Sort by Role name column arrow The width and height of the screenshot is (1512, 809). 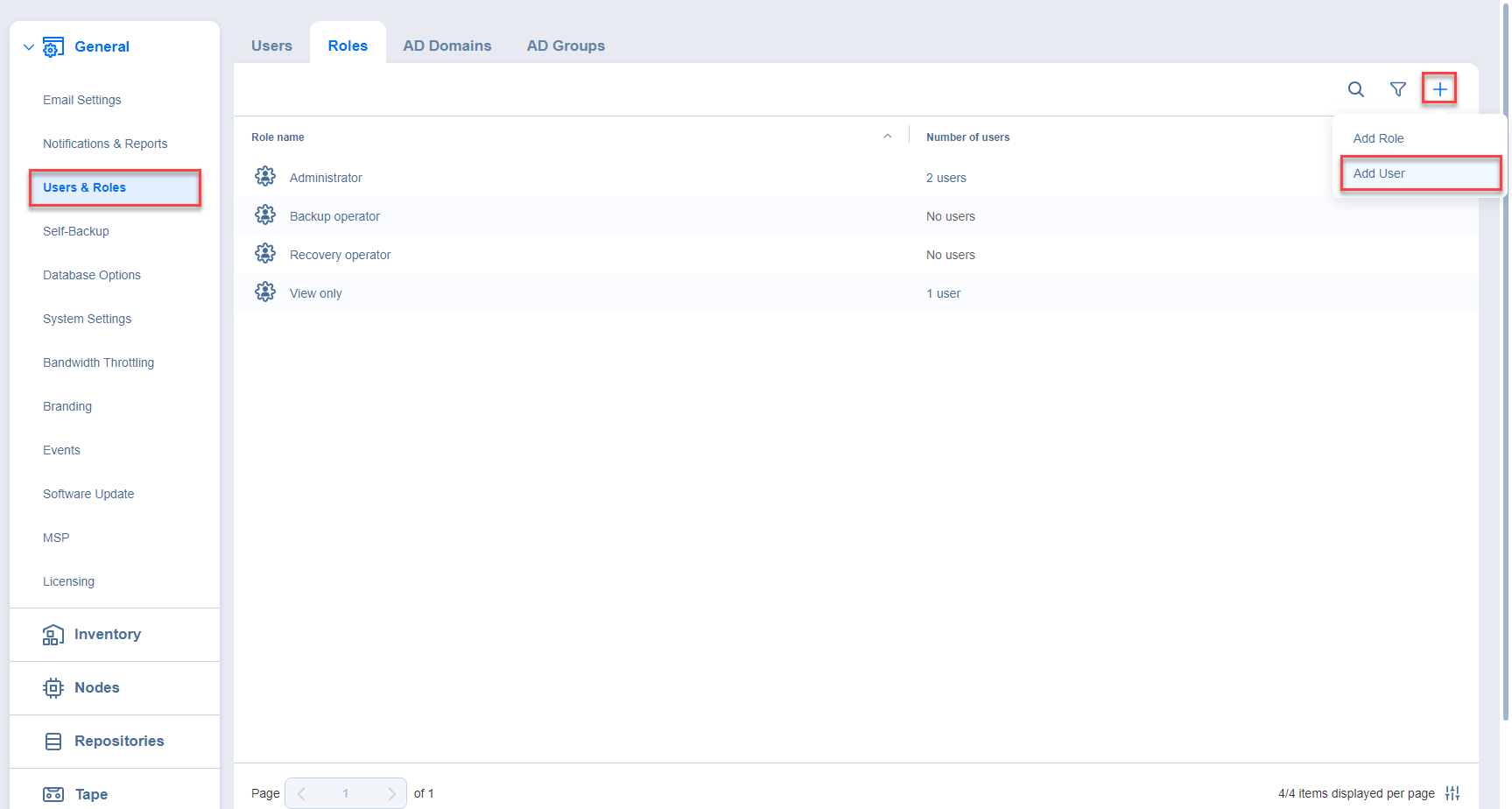(x=887, y=137)
